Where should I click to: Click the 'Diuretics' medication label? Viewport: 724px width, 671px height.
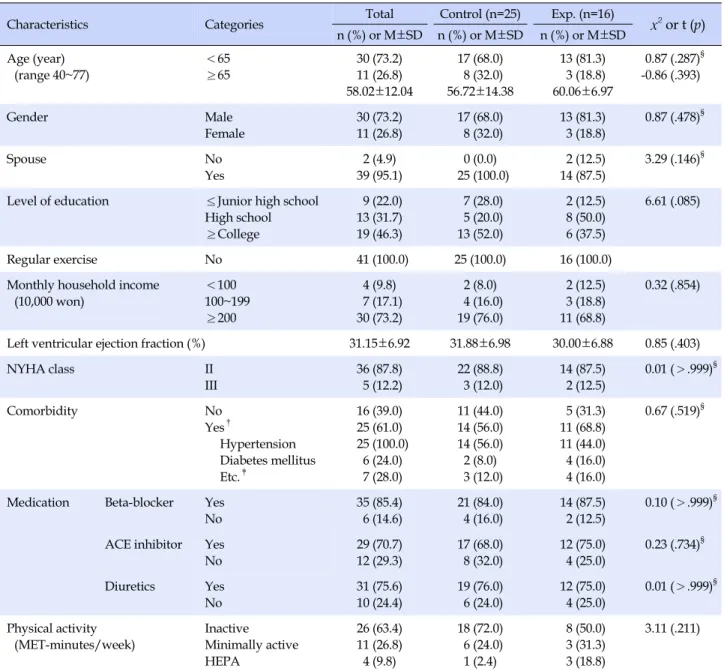point(130,586)
